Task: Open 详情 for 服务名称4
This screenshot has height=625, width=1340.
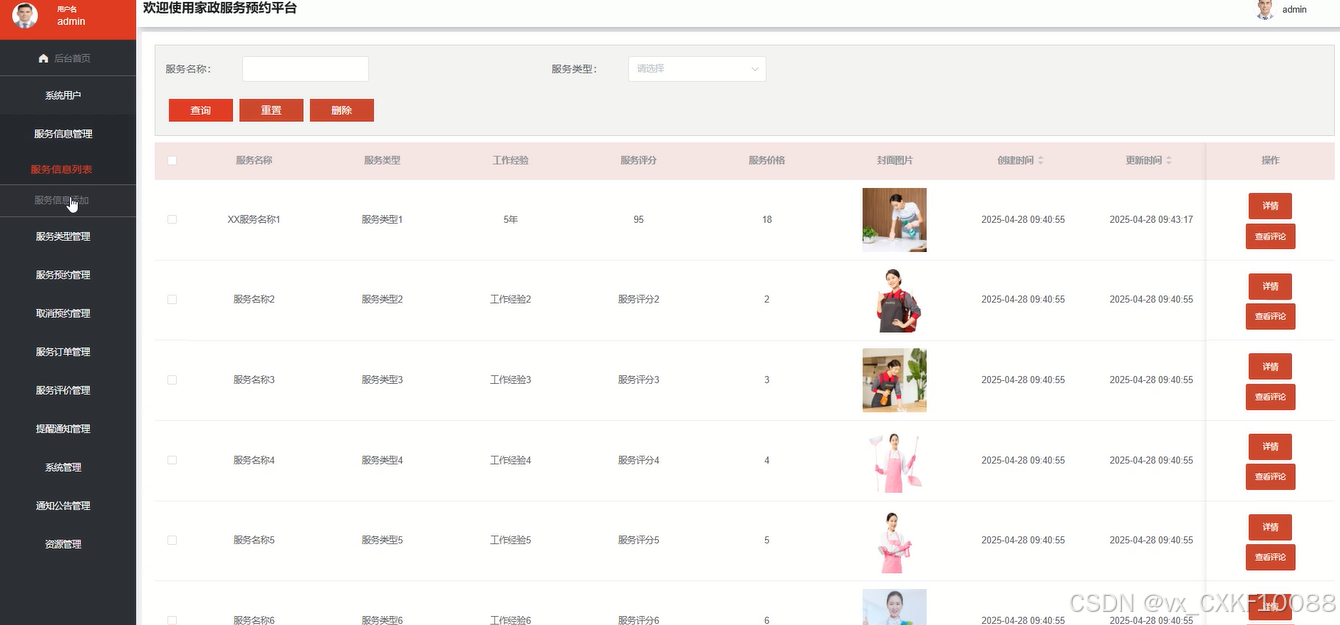Action: pyautogui.click(x=1270, y=446)
